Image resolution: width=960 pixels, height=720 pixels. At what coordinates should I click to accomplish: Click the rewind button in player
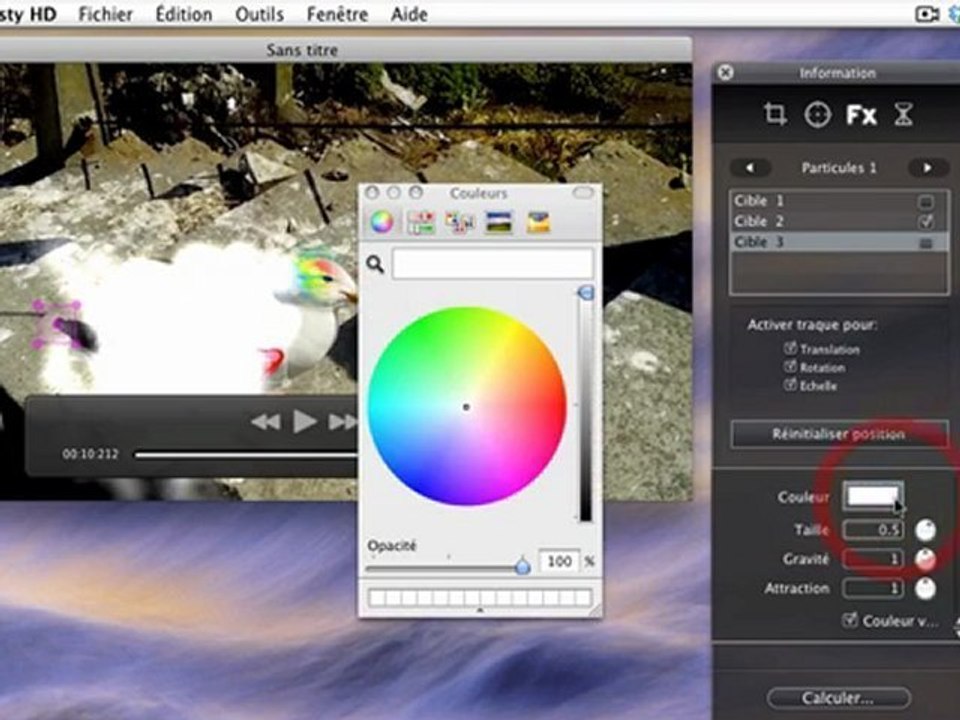pyautogui.click(x=266, y=421)
